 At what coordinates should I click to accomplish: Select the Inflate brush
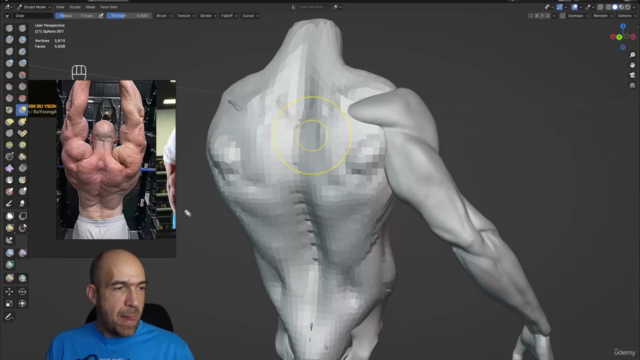click(x=9, y=63)
